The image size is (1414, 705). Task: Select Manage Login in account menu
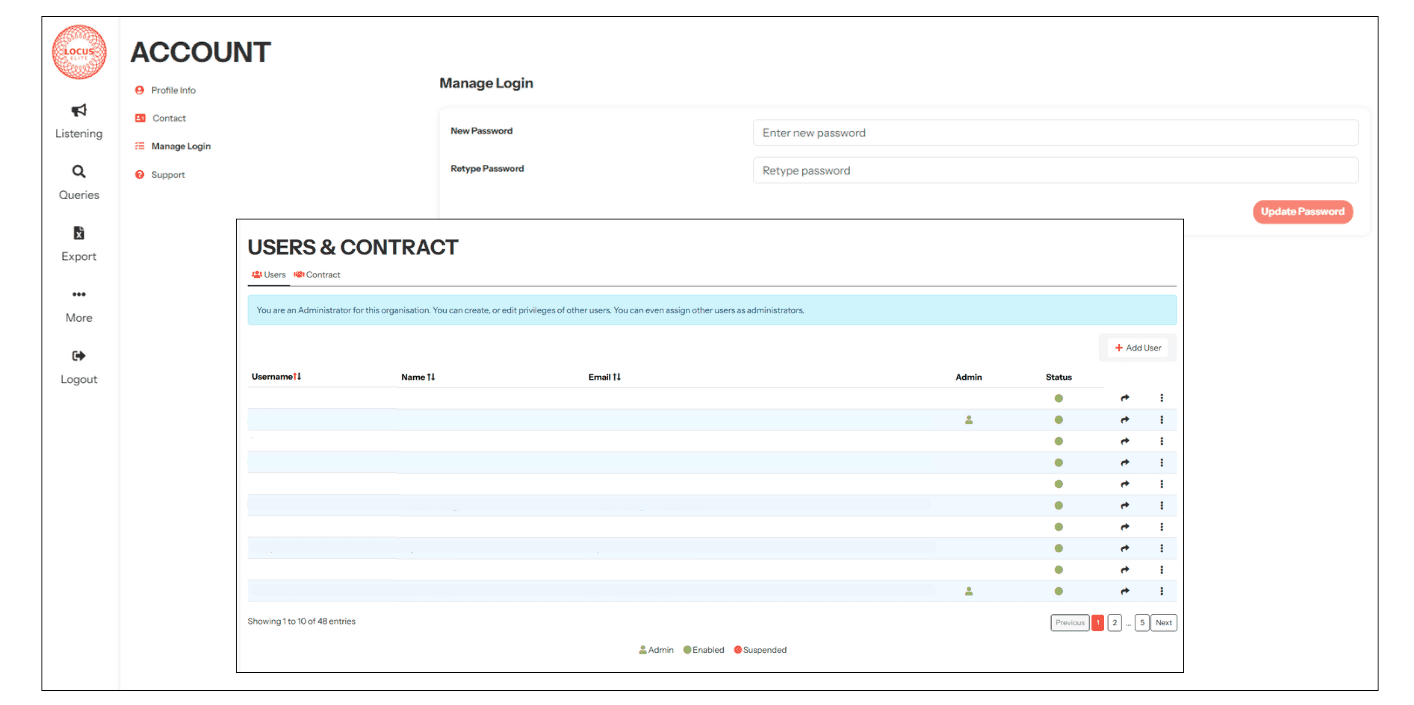point(180,146)
